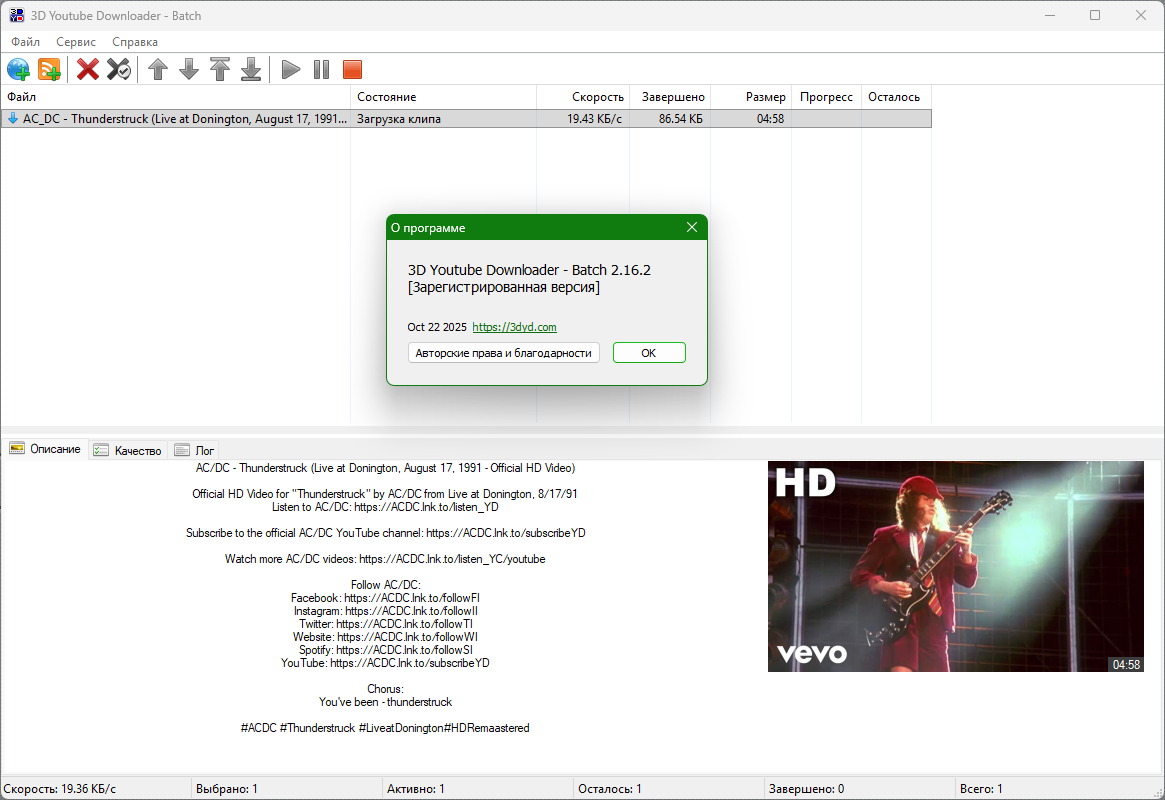Click the Subscribe to the official AC/DC channel line

tap(385, 533)
